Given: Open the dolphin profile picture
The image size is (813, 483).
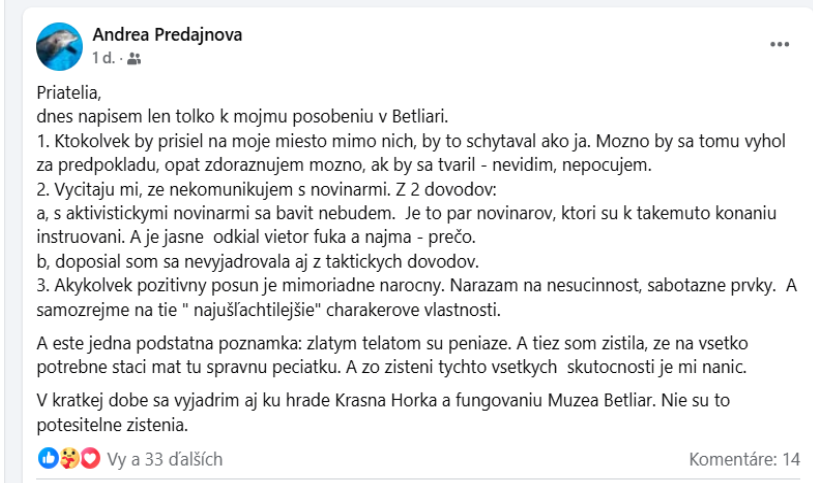Looking at the screenshot, I should click(x=59, y=46).
